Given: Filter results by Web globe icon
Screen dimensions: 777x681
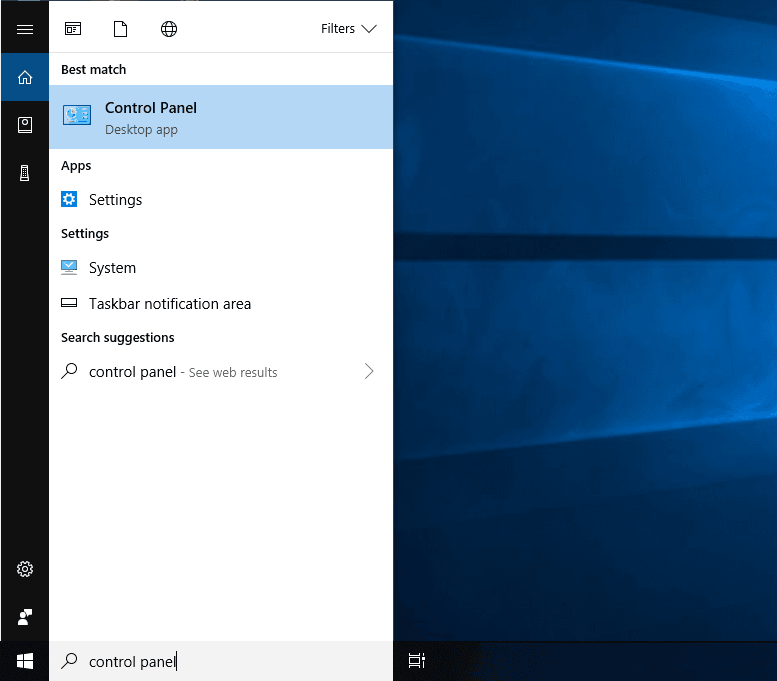Looking at the screenshot, I should (x=169, y=29).
